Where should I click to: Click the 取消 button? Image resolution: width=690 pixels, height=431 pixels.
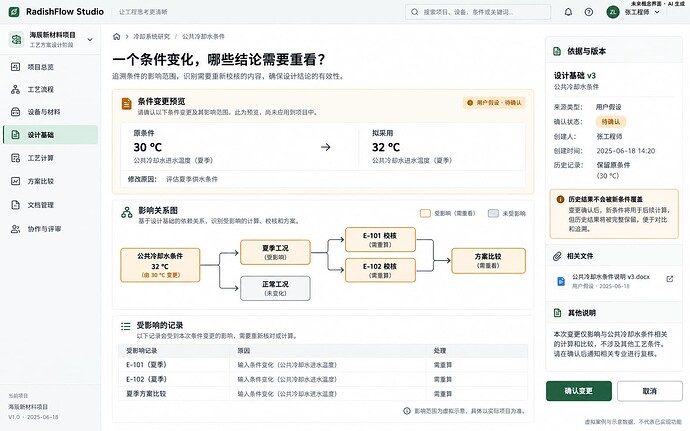tap(650, 391)
